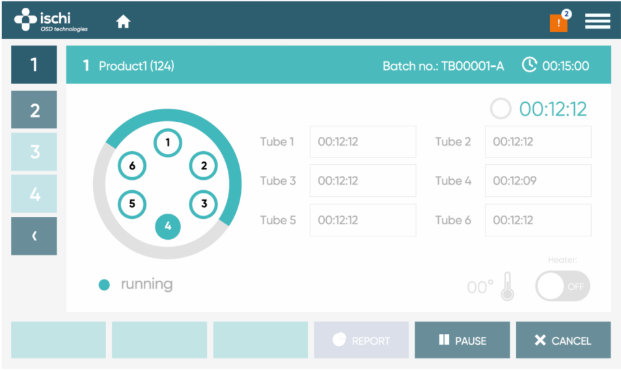Select tube position 2 in carousel
Screen dimensions: 621x371
click(204, 166)
